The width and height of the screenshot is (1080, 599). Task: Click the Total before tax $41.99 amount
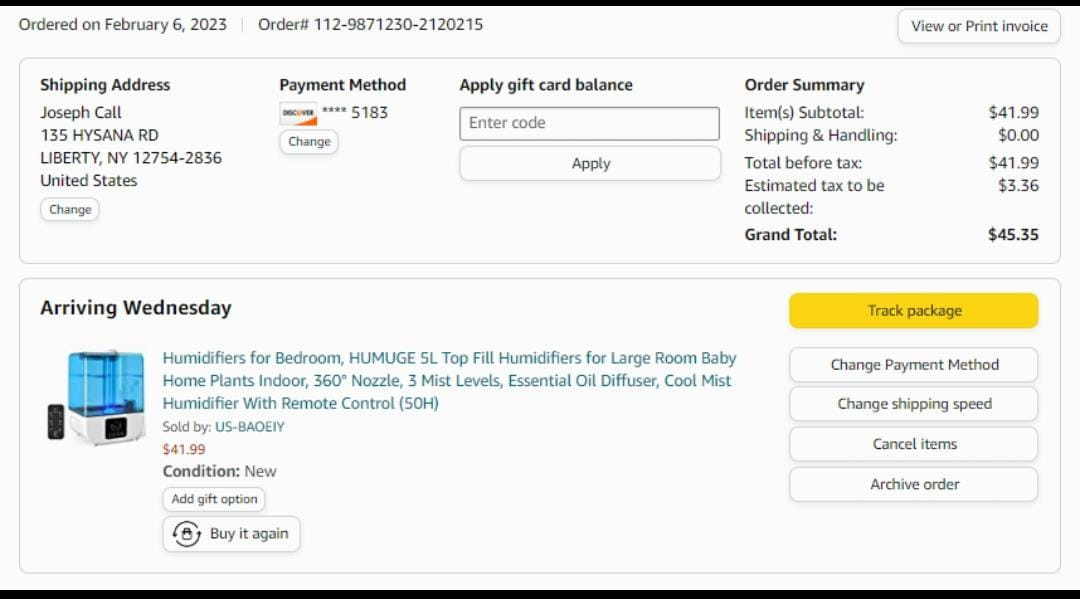tap(1013, 163)
